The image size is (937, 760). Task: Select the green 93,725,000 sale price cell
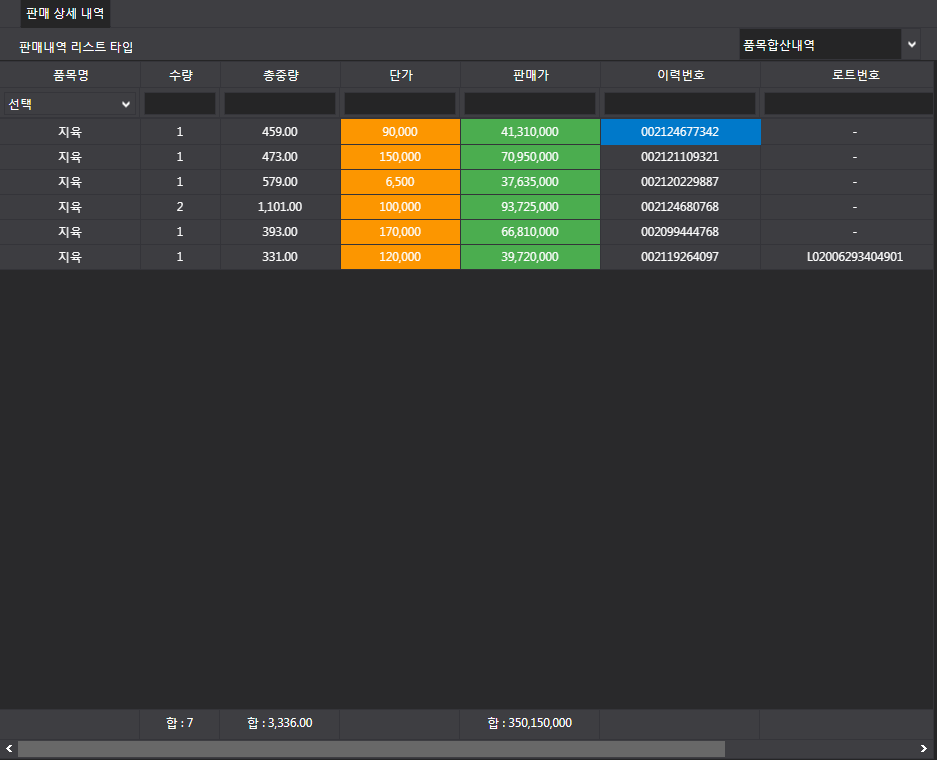pyautogui.click(x=531, y=207)
